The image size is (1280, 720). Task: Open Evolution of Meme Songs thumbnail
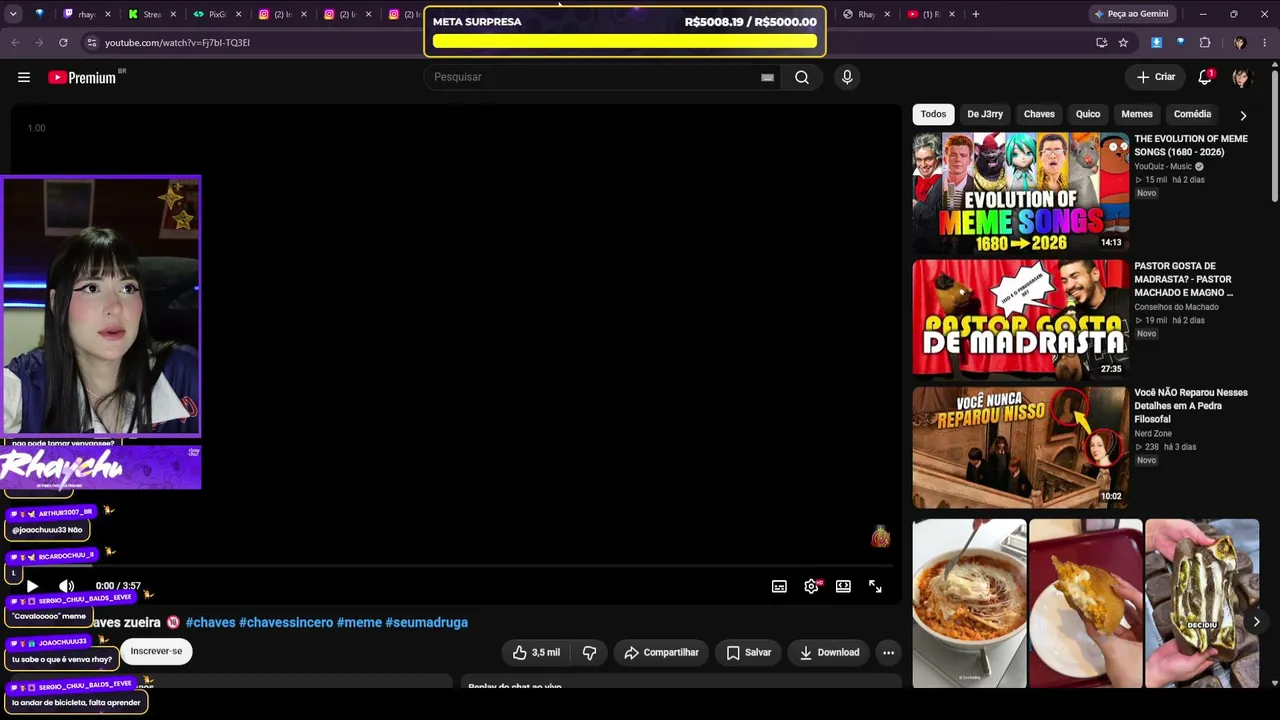(1020, 192)
